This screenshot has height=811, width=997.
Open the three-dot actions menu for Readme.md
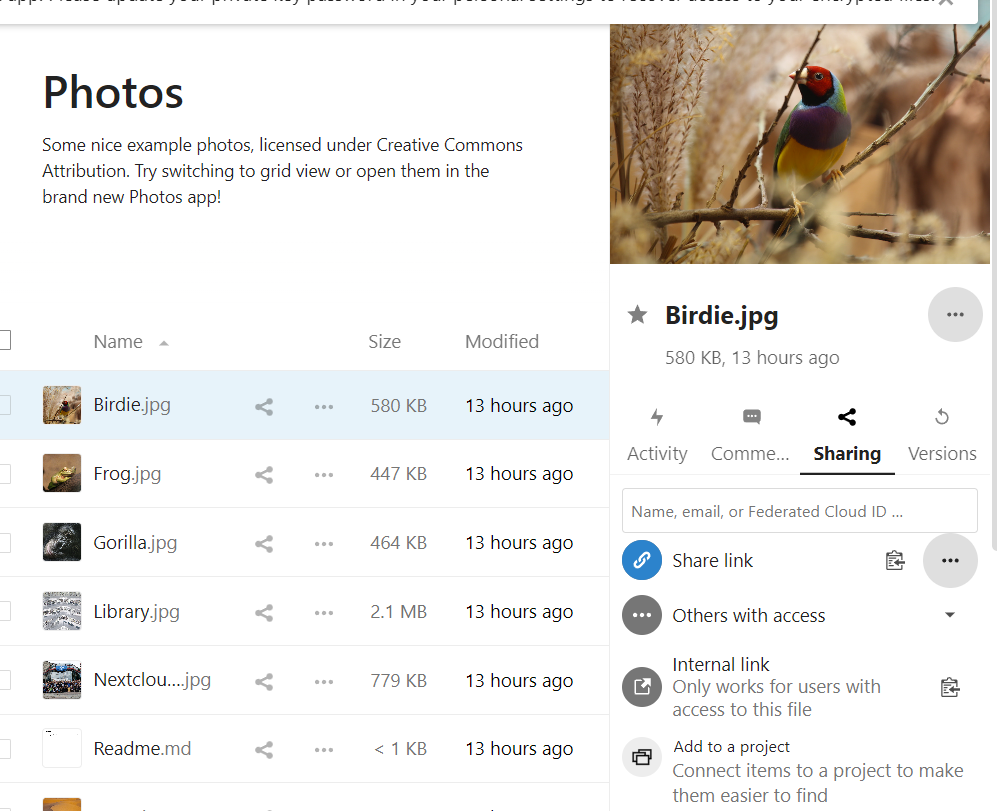coord(324,750)
